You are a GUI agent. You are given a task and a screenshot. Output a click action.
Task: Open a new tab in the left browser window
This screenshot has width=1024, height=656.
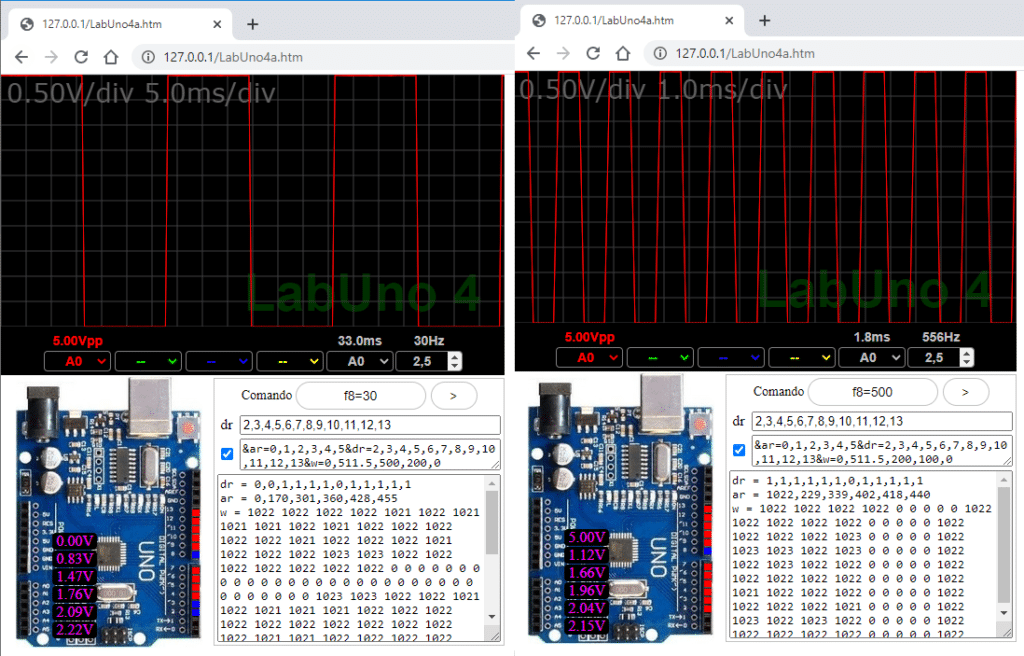pyautogui.click(x=253, y=24)
